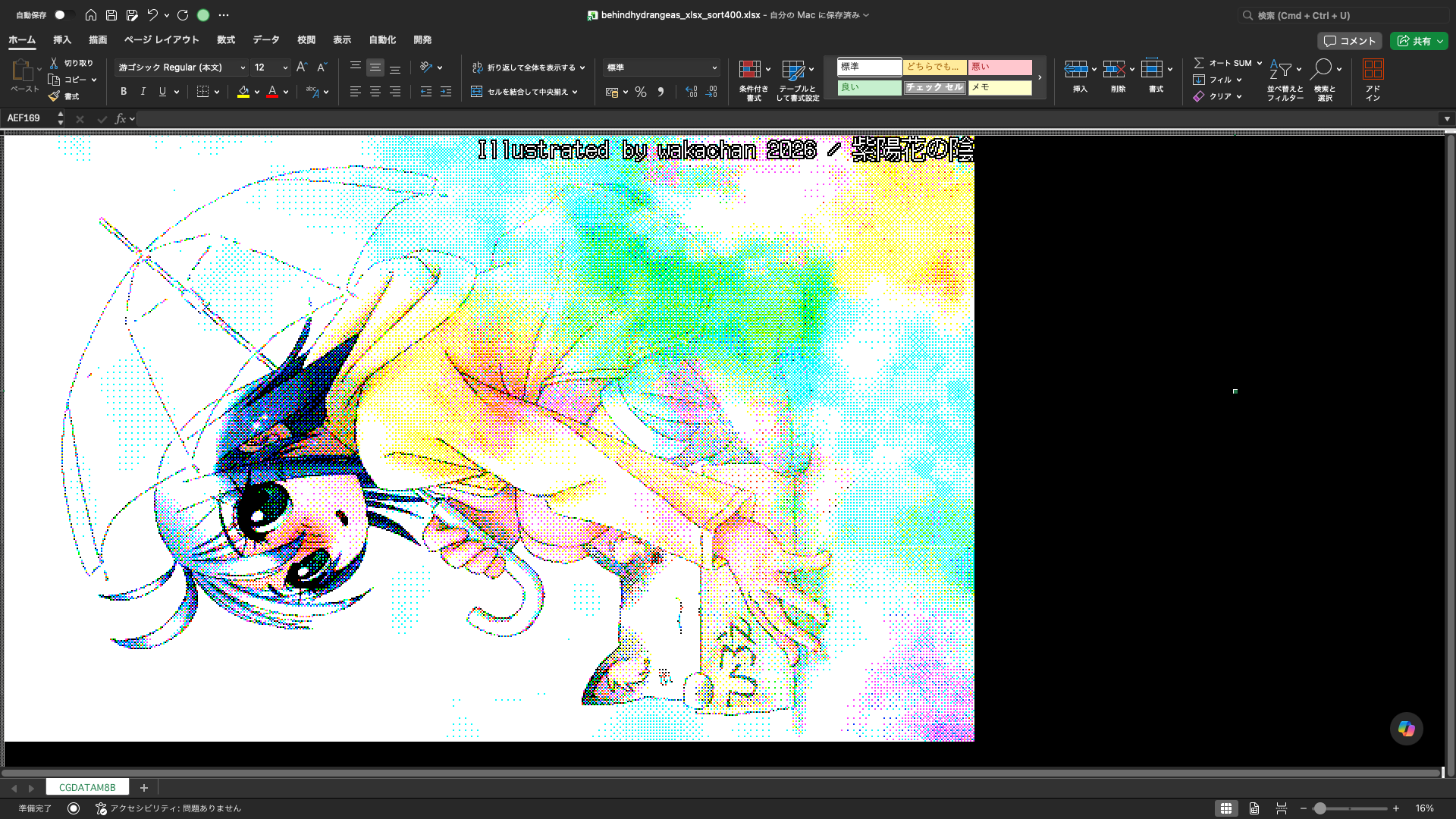This screenshot has height=819, width=1456.
Task: Open Format as Table (テーブルとして書式設定)
Action: click(798, 80)
